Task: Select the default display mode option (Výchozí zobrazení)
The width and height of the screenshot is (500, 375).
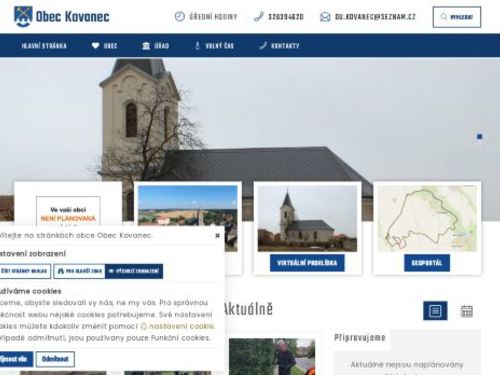Action: (134, 271)
